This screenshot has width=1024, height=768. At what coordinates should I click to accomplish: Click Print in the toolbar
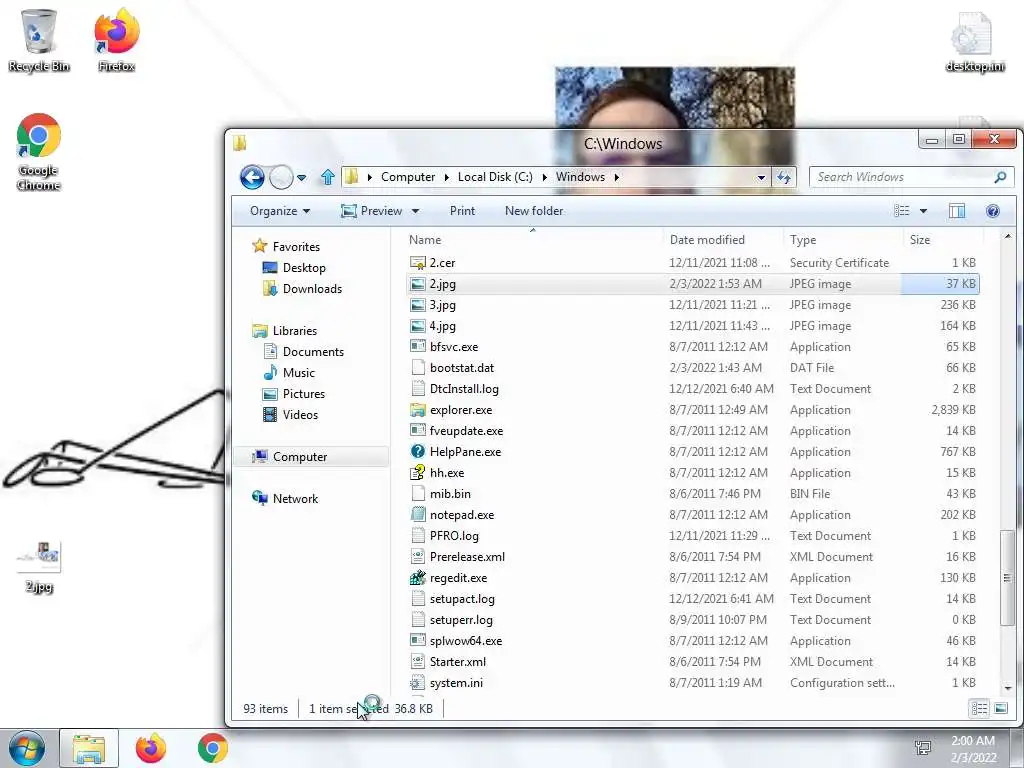462,211
